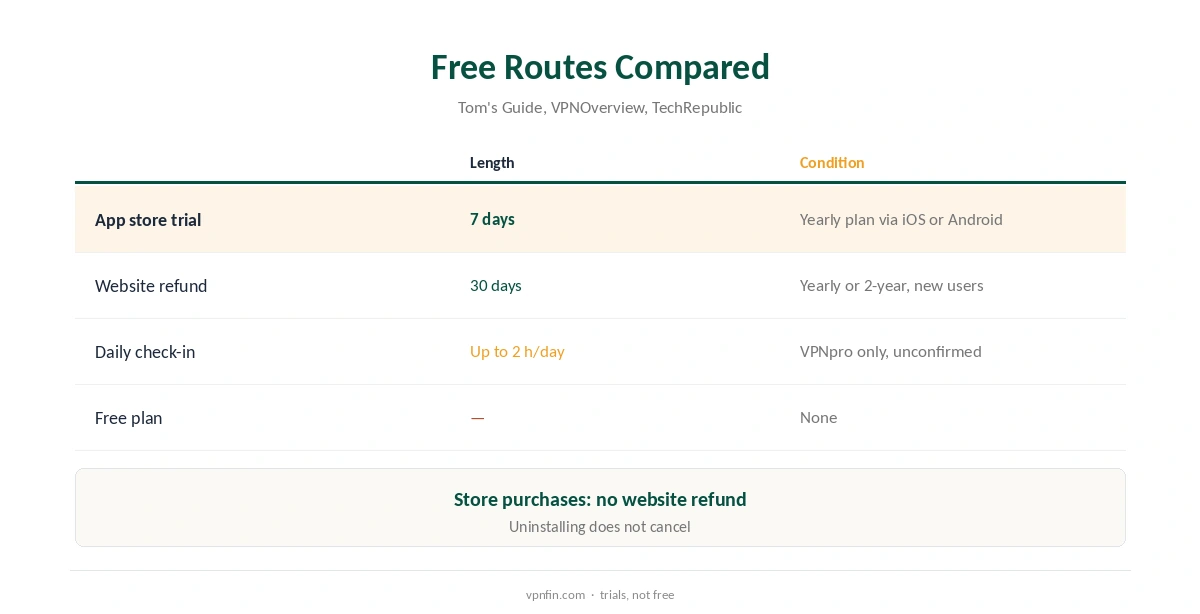Select the 'App store trial' row label
Screen dimensions: 1200x614
tap(148, 220)
